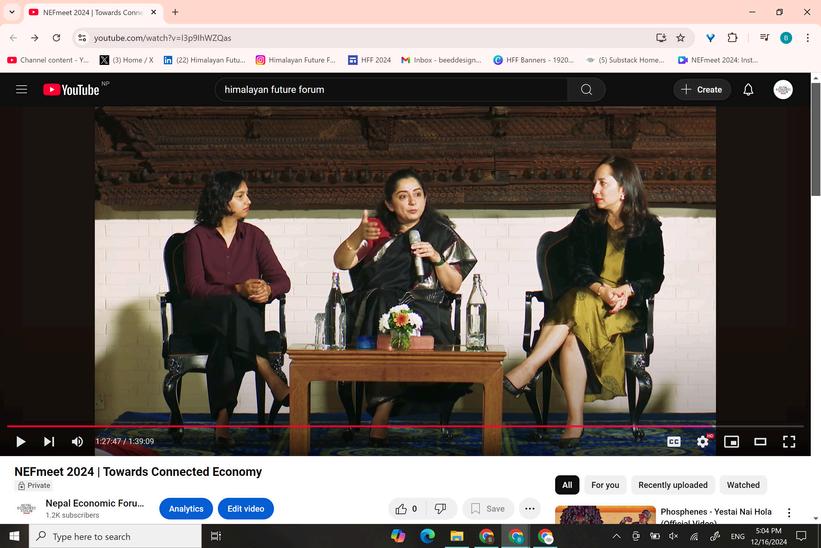
Task: Open the account avatar menu
Action: [x=783, y=90]
